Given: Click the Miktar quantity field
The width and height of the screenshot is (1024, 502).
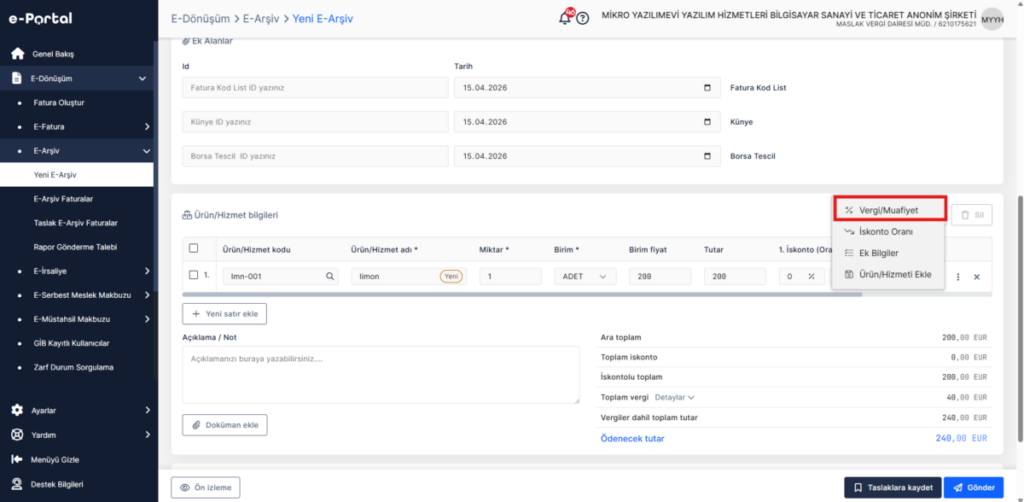Looking at the screenshot, I should click(x=510, y=276).
